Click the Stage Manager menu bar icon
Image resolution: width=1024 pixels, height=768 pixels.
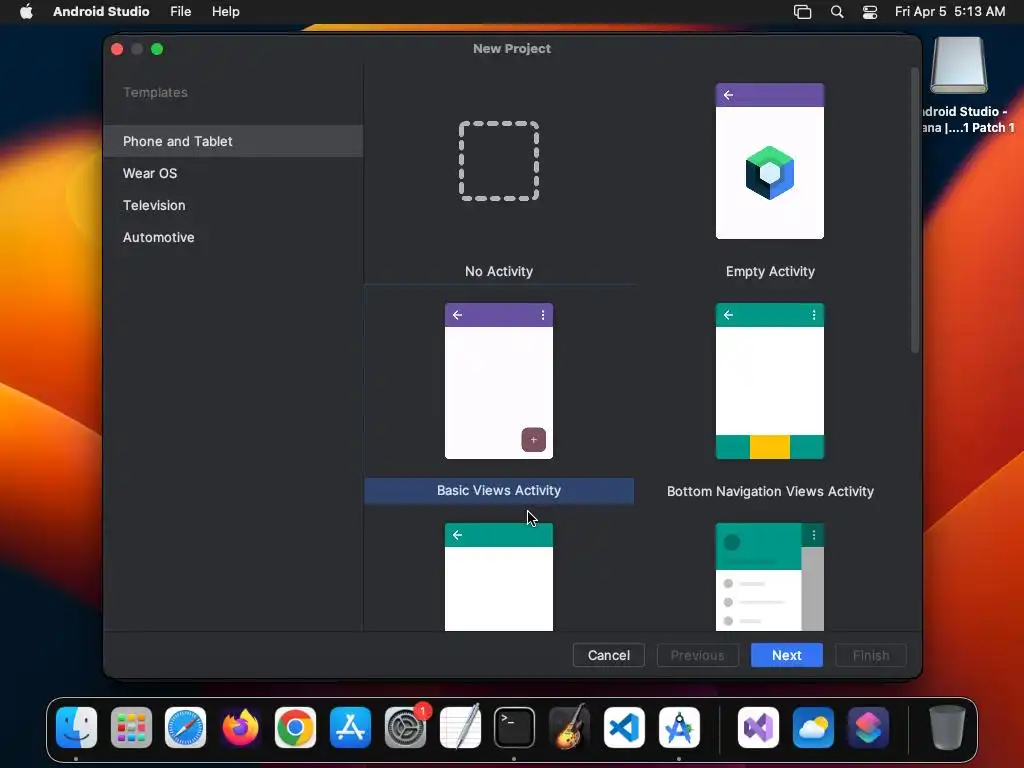pyautogui.click(x=802, y=12)
